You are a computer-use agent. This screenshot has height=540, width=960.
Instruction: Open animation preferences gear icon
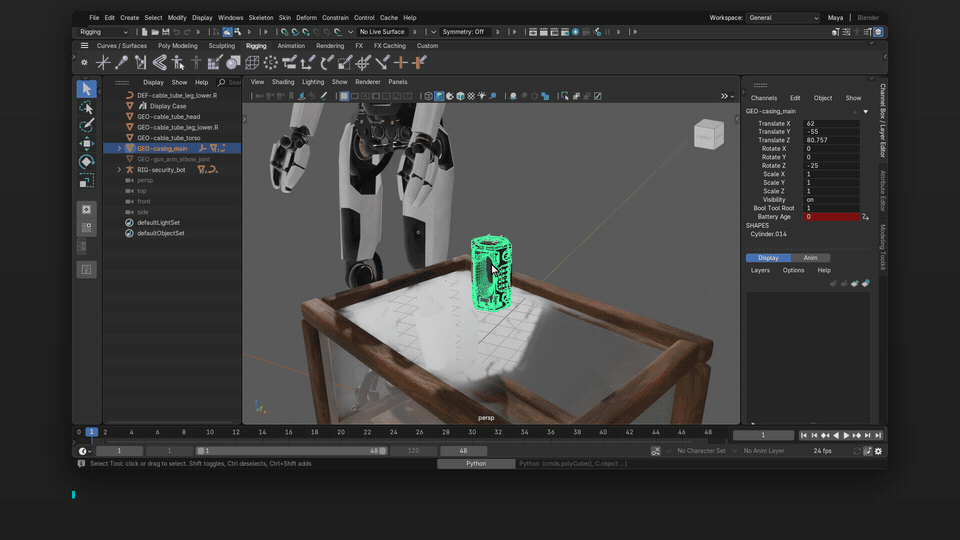pos(879,451)
